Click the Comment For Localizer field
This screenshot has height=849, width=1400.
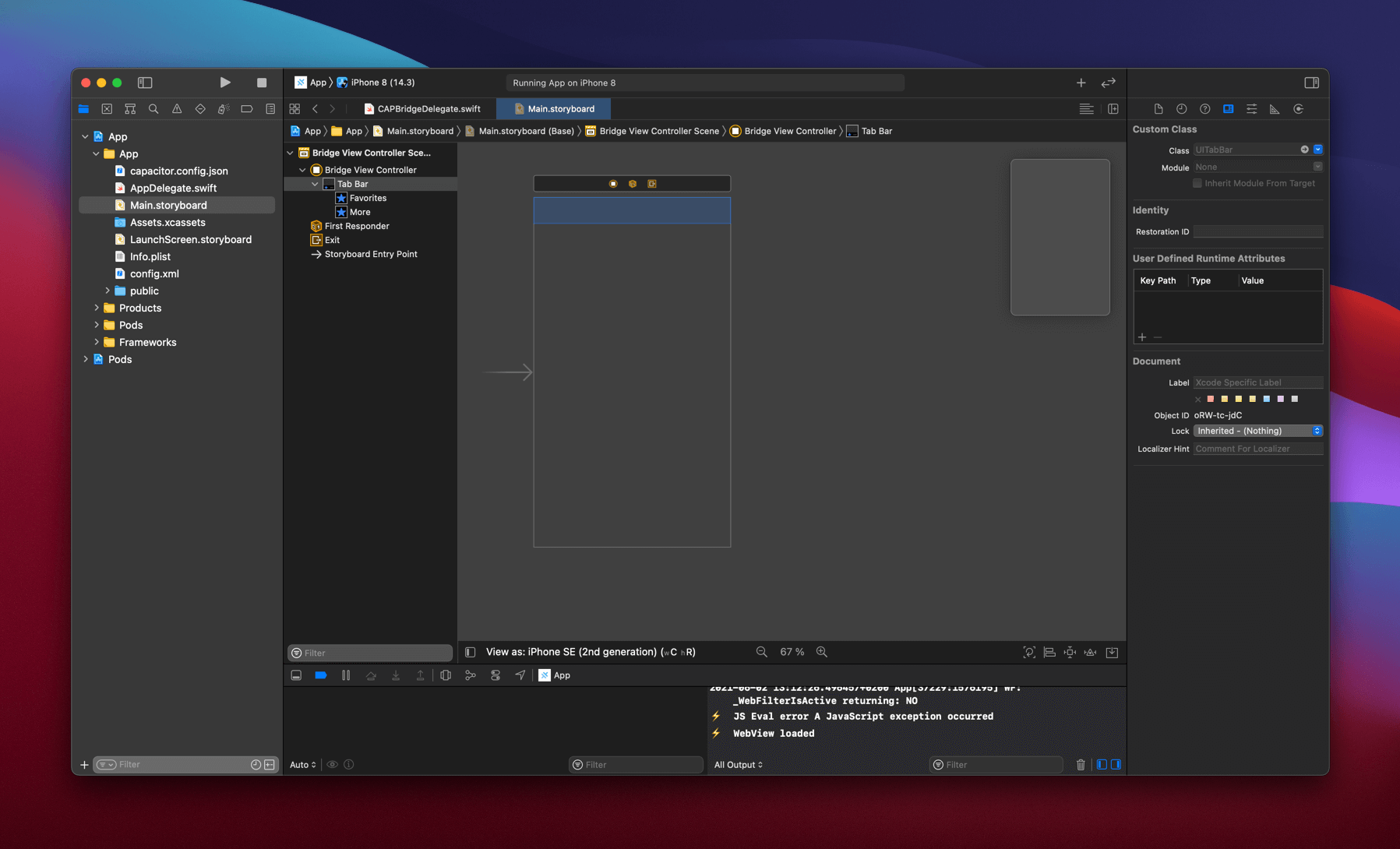click(1257, 449)
